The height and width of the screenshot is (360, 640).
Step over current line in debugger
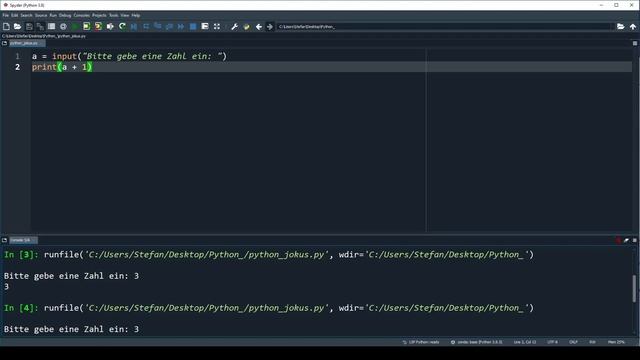[146, 27]
